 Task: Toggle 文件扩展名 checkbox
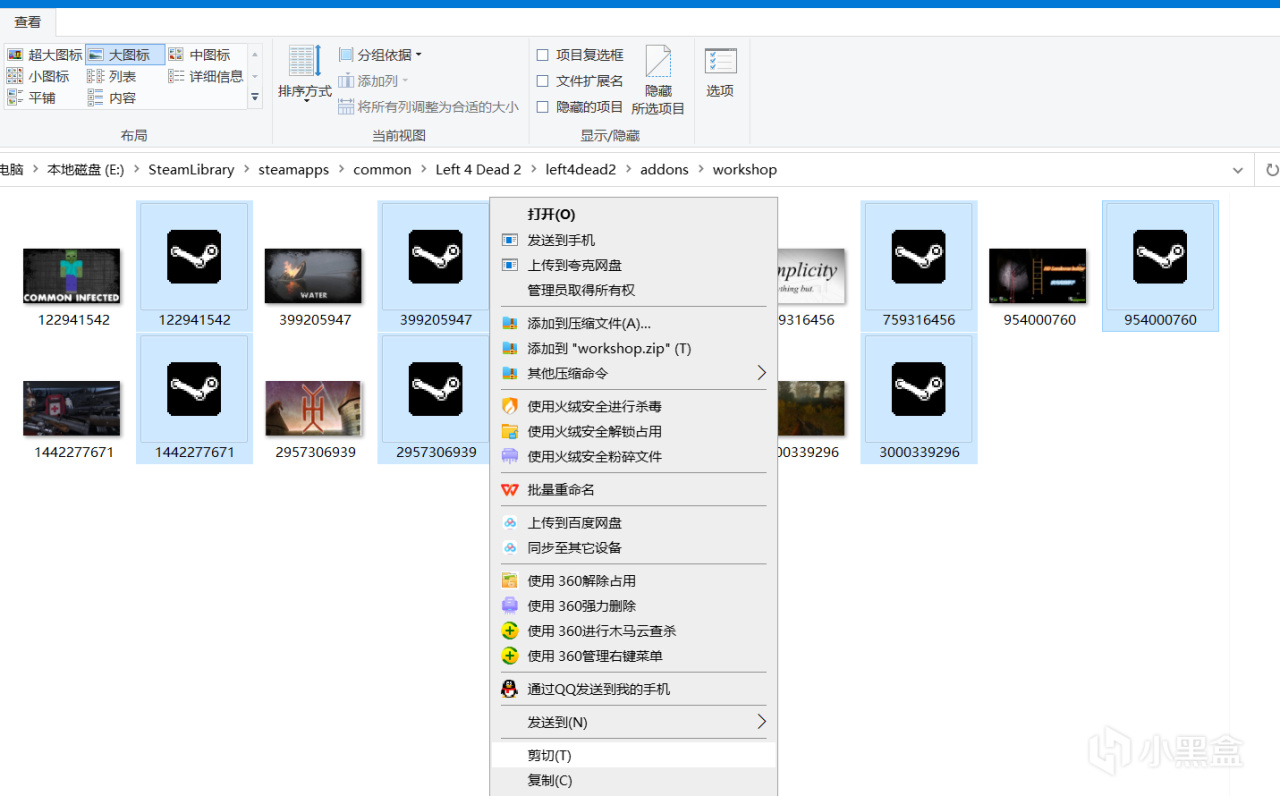543,81
